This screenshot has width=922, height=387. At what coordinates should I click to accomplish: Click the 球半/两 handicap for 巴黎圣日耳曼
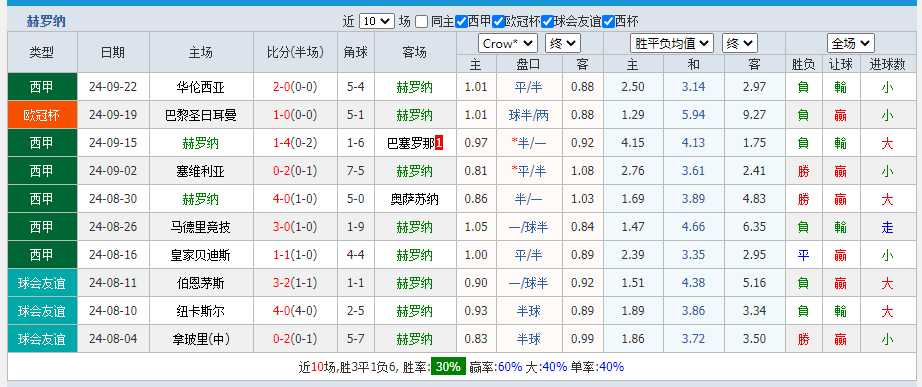point(529,115)
